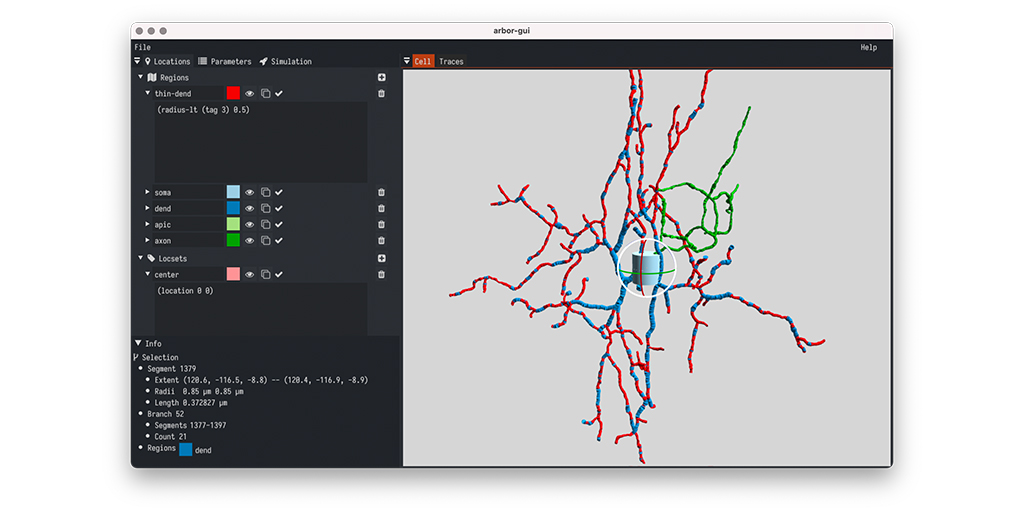Viewport: 1024px width, 512px height.
Task: Duplicate the dend region
Action: 265,208
